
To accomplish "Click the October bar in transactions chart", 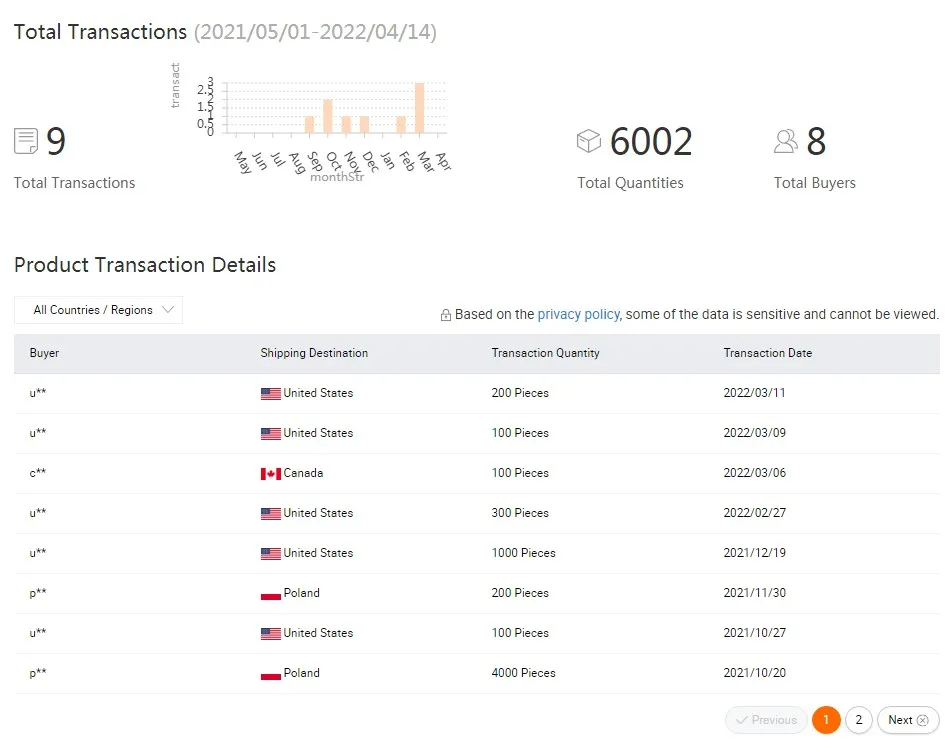I will pyautogui.click(x=327, y=116).
